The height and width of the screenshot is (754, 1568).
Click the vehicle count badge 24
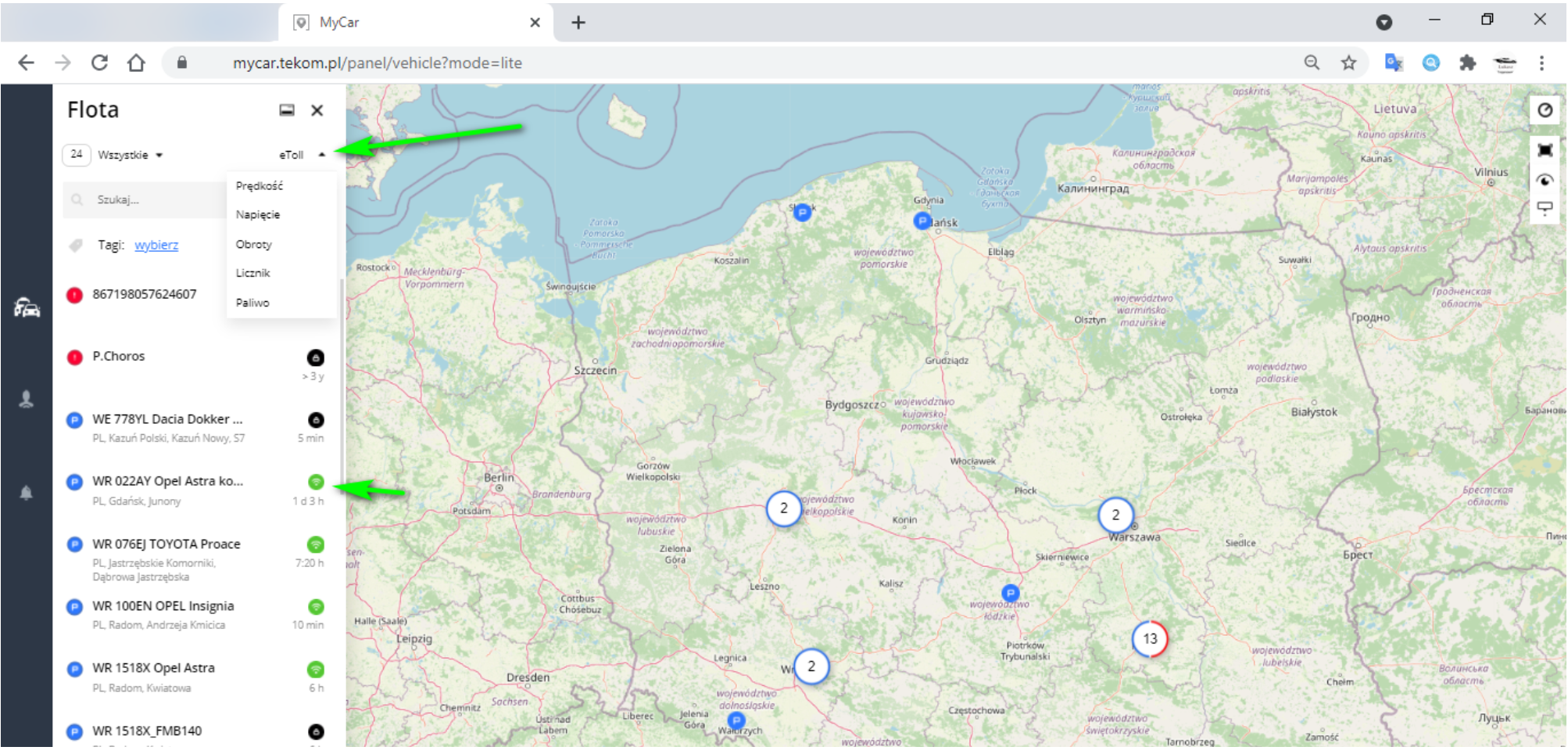[x=76, y=155]
